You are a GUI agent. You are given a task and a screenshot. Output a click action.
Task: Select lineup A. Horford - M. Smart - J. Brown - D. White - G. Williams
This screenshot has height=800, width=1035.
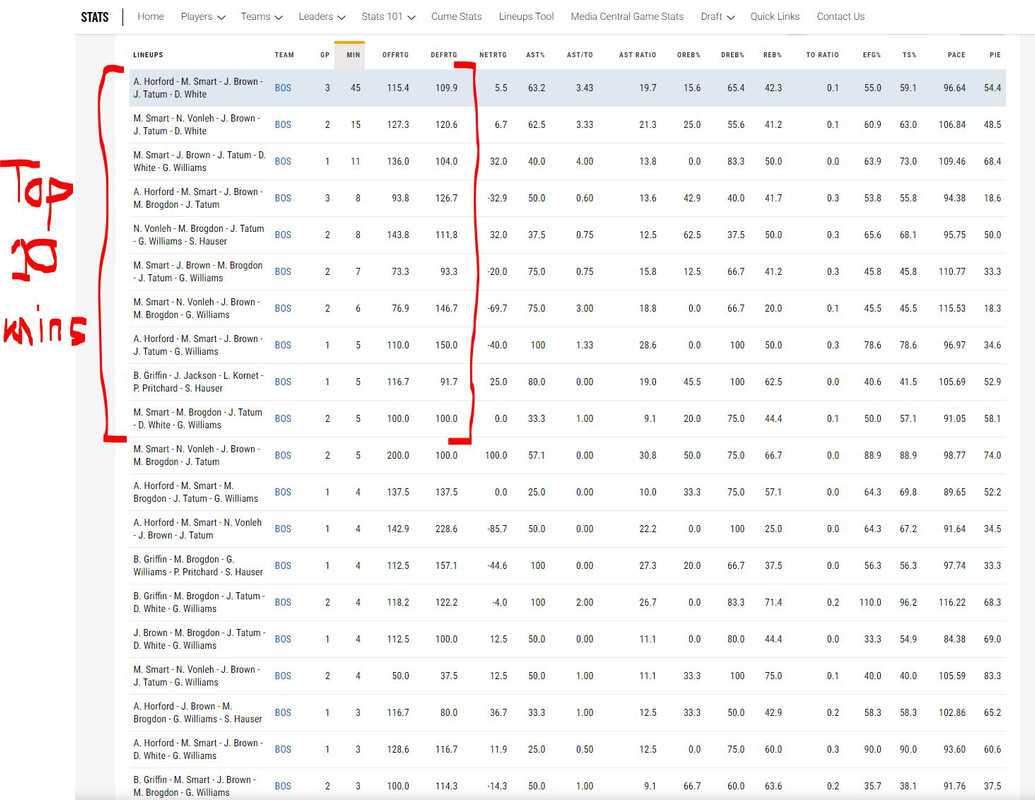tap(198, 749)
